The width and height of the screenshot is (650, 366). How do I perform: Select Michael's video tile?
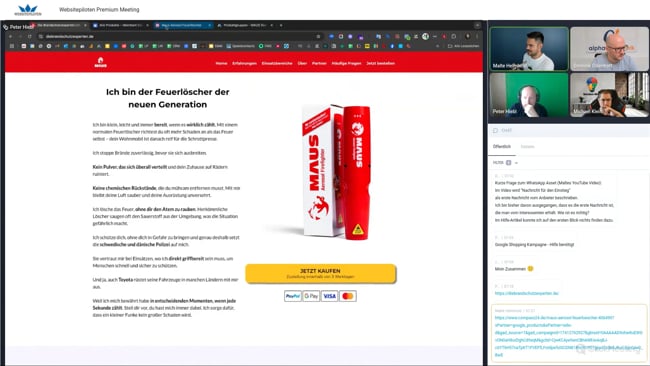[x=609, y=95]
